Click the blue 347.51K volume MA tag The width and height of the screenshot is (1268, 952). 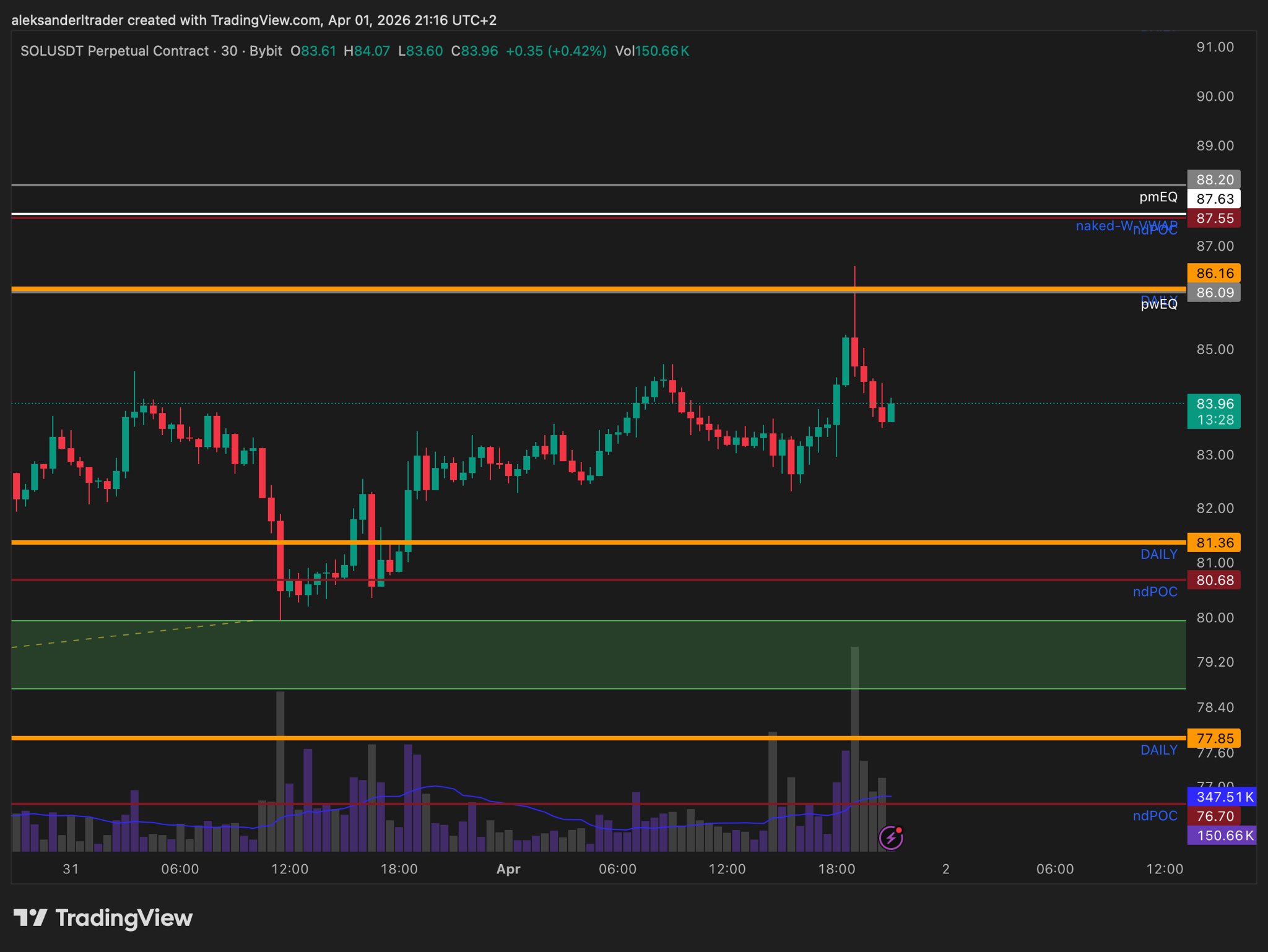(1223, 797)
